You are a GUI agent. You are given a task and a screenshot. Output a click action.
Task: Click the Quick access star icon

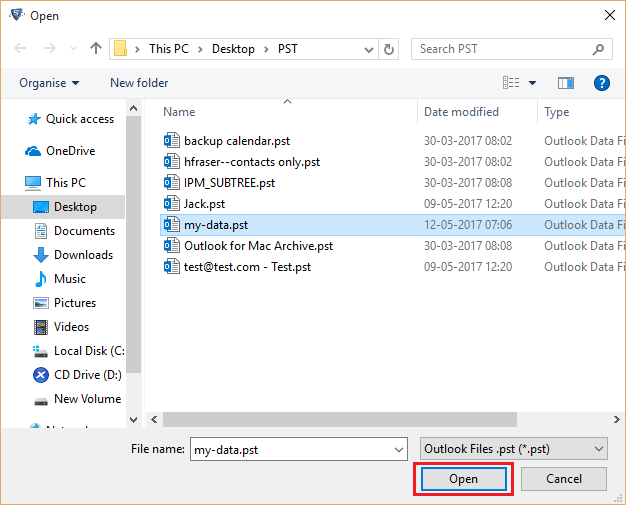(34, 119)
